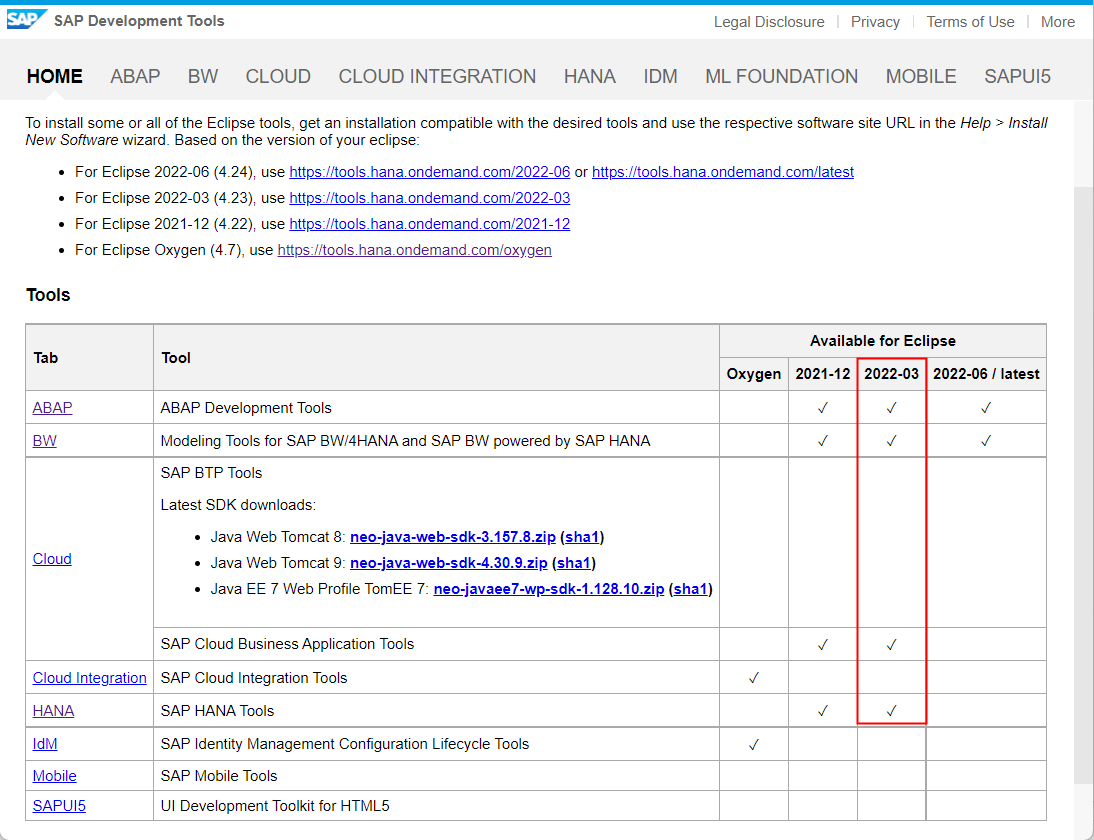Screen dimensions: 1094x840
Task: Select the HANA navigation tab
Action: click(x=590, y=76)
